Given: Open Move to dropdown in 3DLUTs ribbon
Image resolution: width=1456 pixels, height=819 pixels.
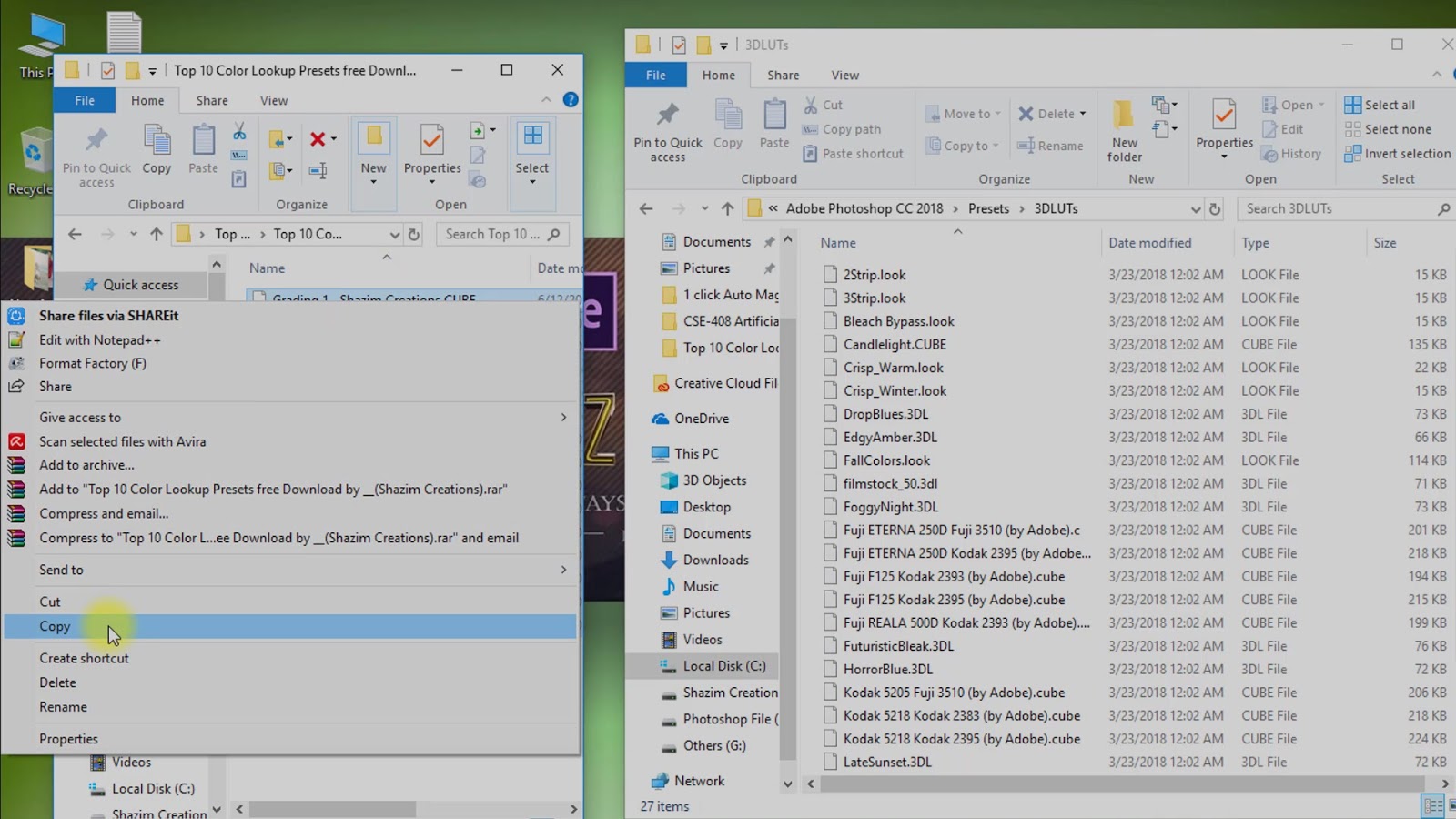Looking at the screenshot, I should 963,114.
